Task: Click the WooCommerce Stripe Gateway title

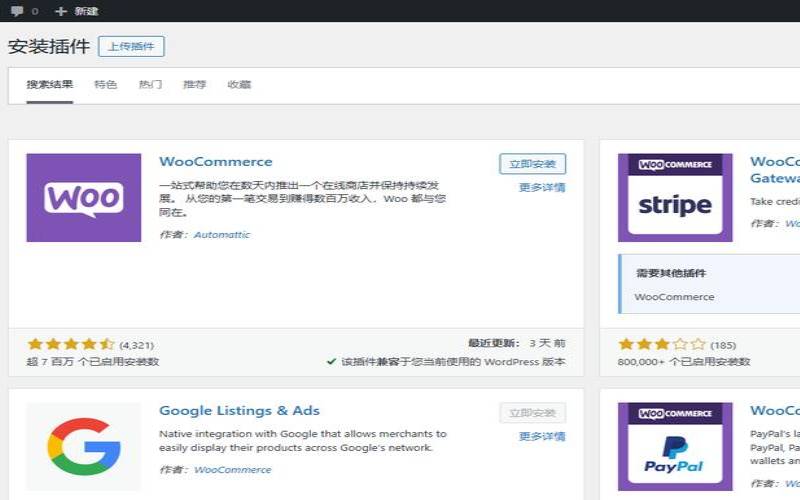Action: point(775,170)
